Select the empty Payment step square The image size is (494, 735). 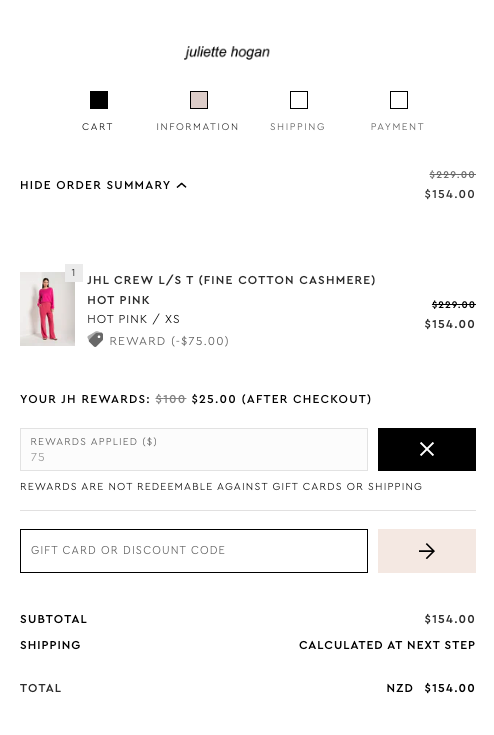click(399, 100)
